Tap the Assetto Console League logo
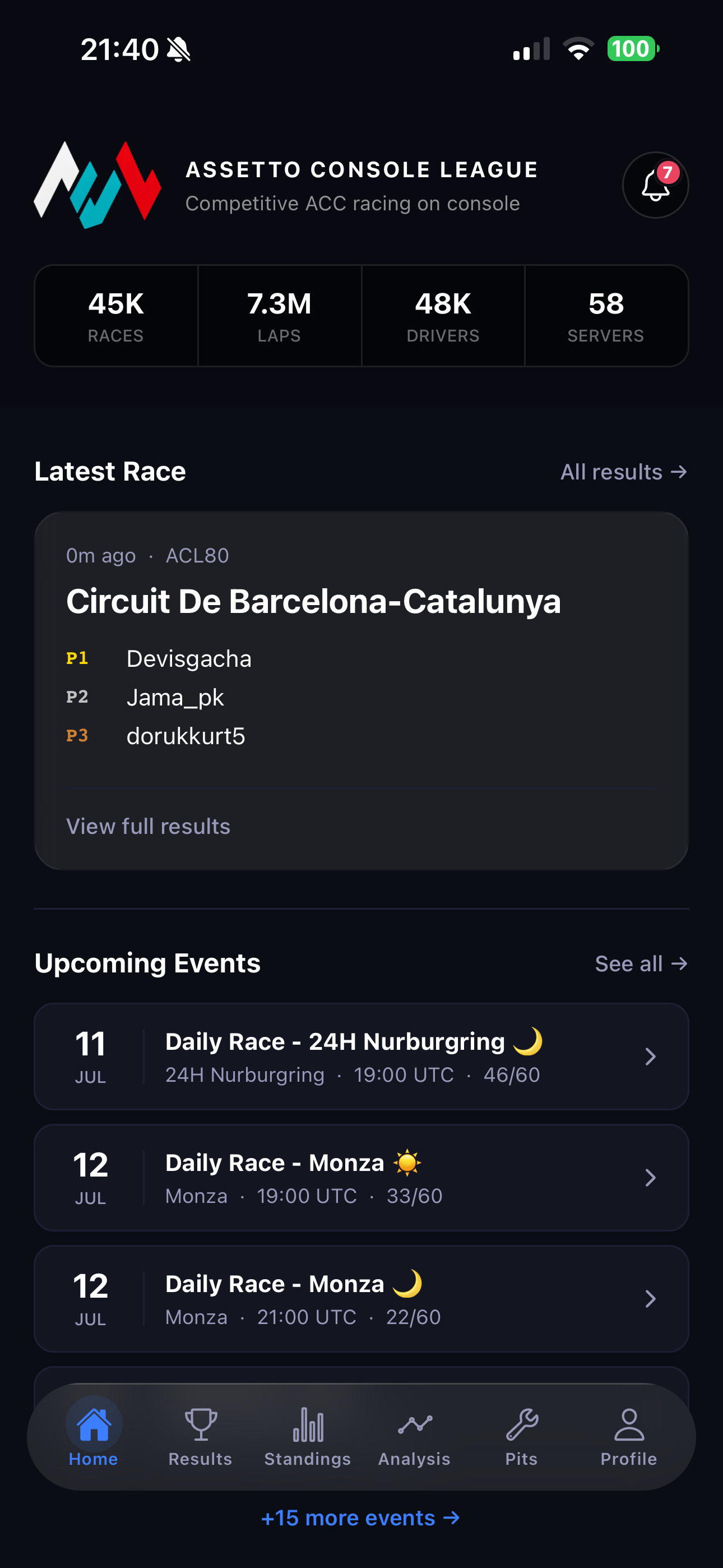Image resolution: width=723 pixels, height=1568 pixels. click(x=98, y=185)
